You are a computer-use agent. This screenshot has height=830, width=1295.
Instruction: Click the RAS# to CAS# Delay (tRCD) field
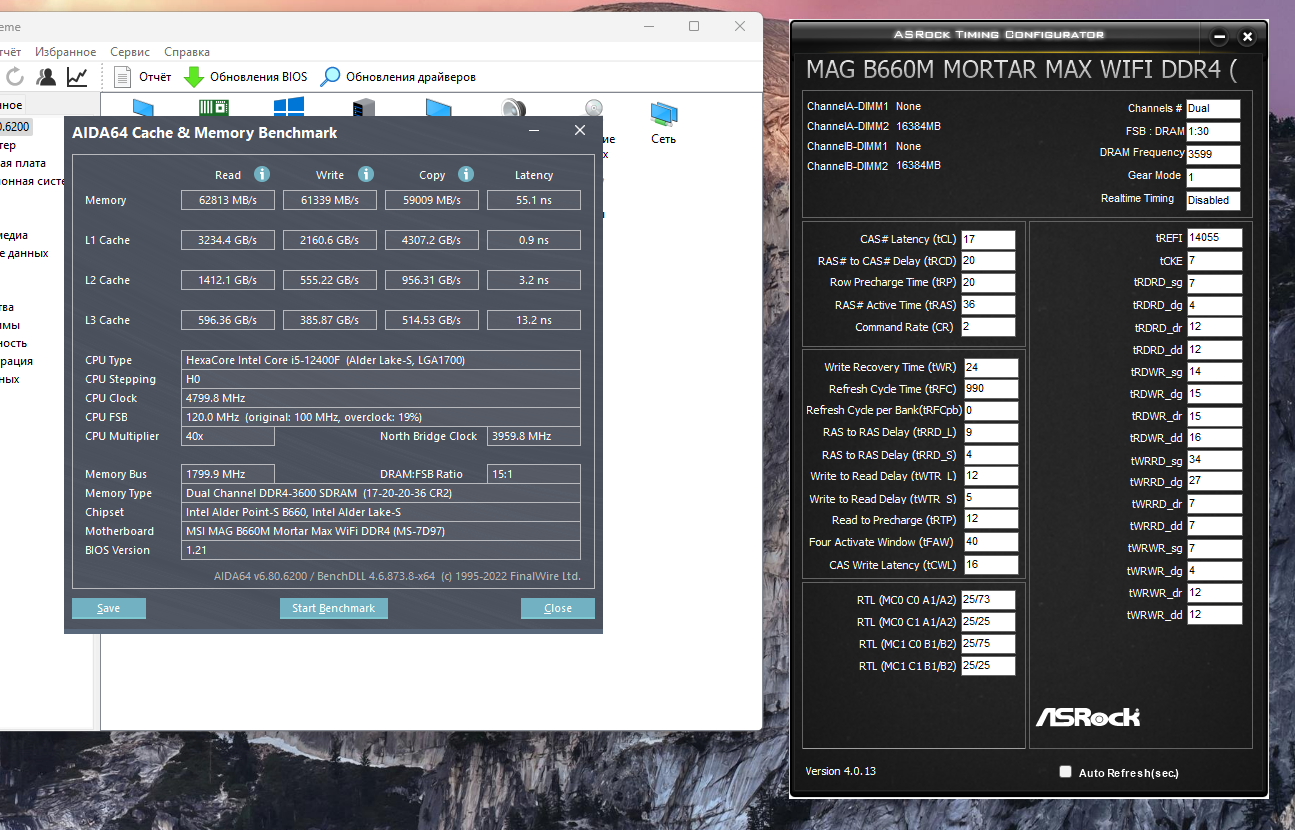pyautogui.click(x=988, y=262)
